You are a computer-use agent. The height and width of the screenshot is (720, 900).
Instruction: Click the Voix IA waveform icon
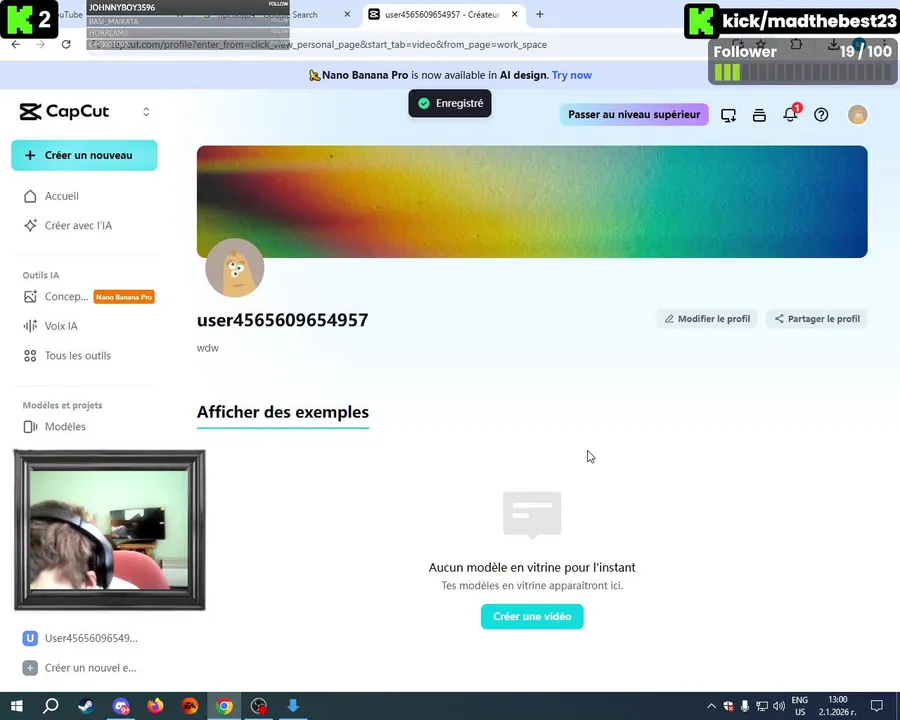click(30, 326)
